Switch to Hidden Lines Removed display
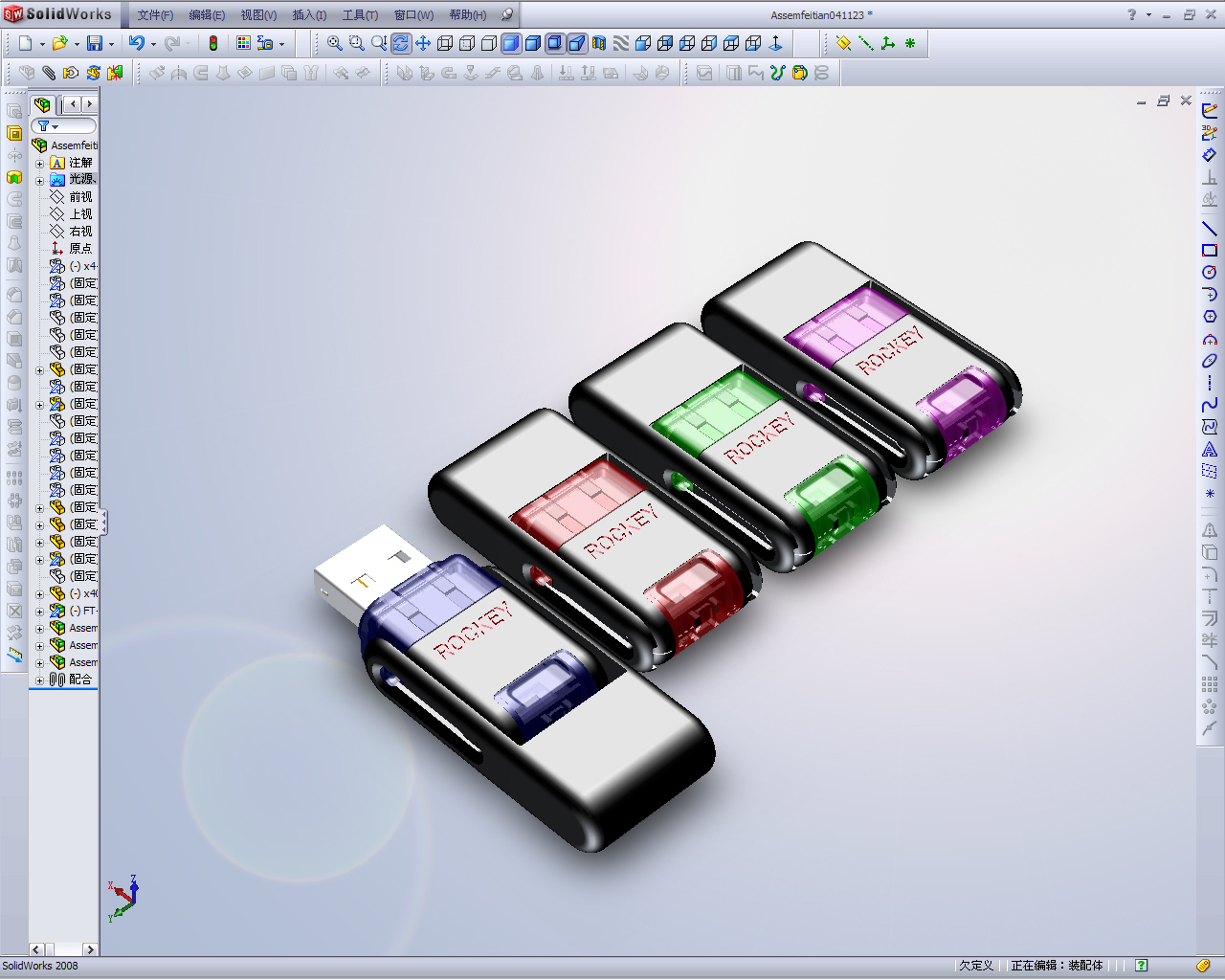Screen dimensions: 1225x980 [x=489, y=43]
